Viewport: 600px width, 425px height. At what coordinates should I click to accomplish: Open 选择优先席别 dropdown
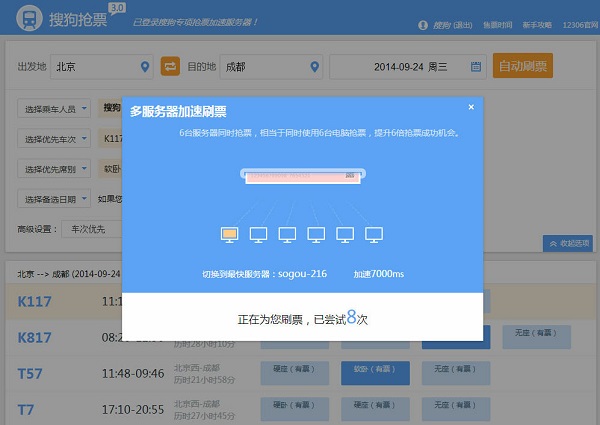[x=54, y=169]
